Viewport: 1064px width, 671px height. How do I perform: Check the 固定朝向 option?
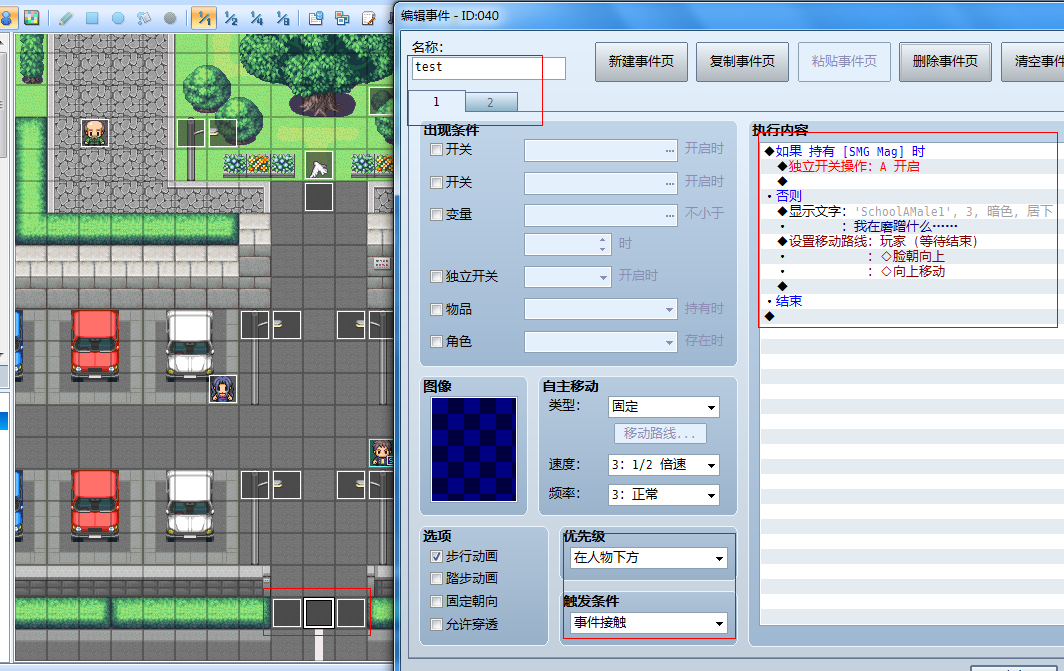[x=437, y=602]
